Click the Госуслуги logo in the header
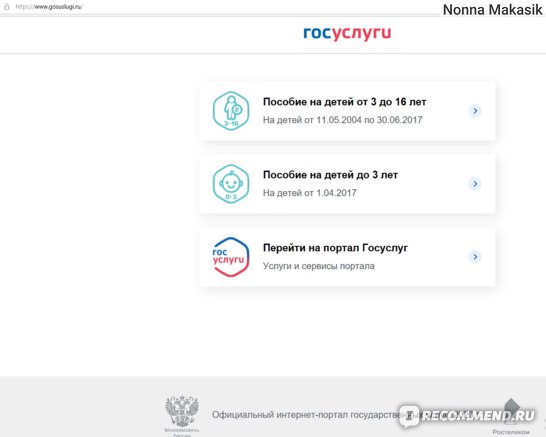This screenshot has width=546, height=437. pos(347,33)
